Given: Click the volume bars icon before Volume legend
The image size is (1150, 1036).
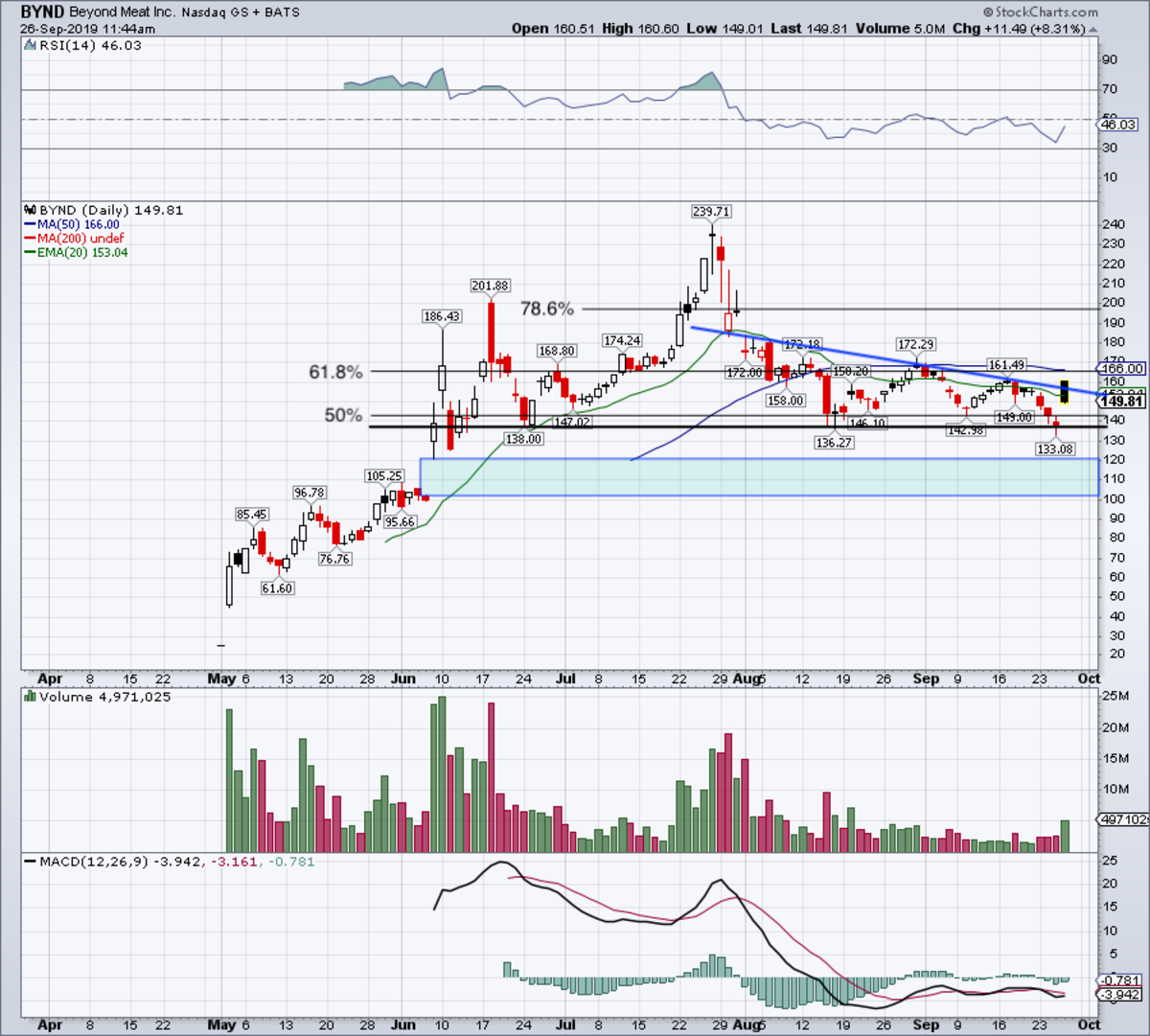Looking at the screenshot, I should [31, 697].
